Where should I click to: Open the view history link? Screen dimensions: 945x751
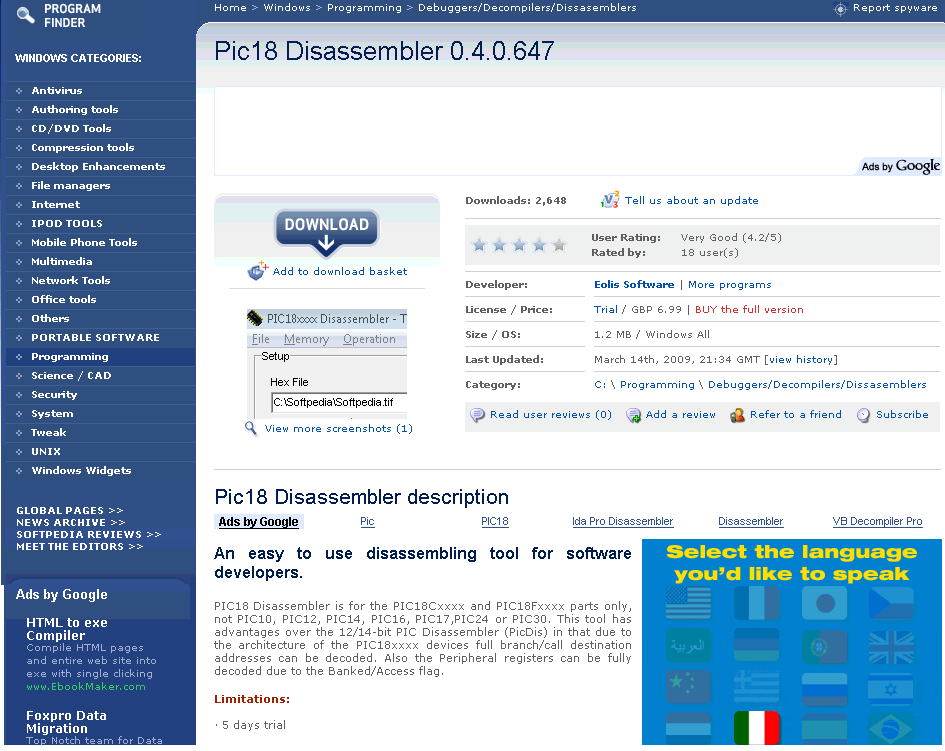800,359
